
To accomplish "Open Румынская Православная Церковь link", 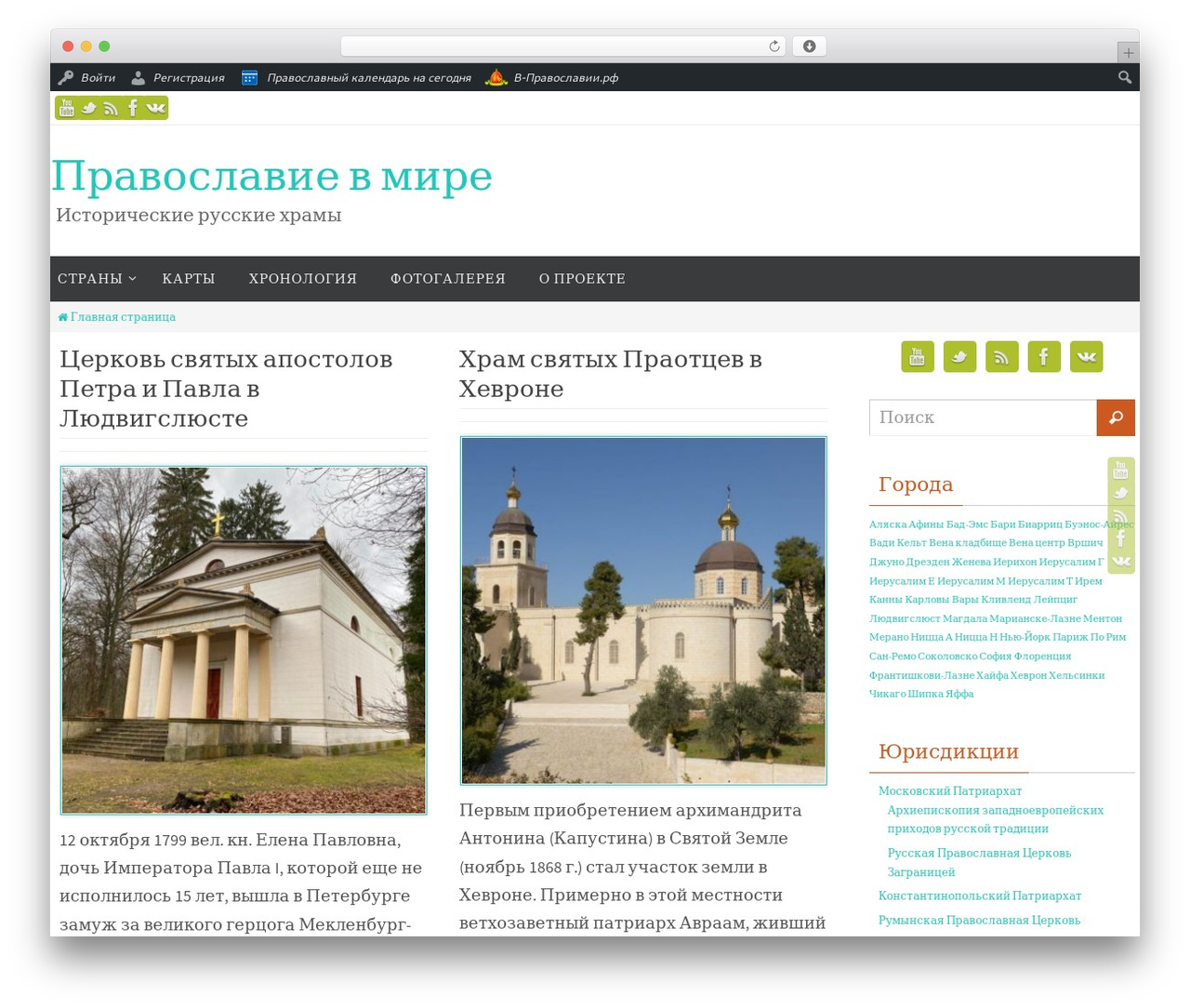I will point(979,921).
